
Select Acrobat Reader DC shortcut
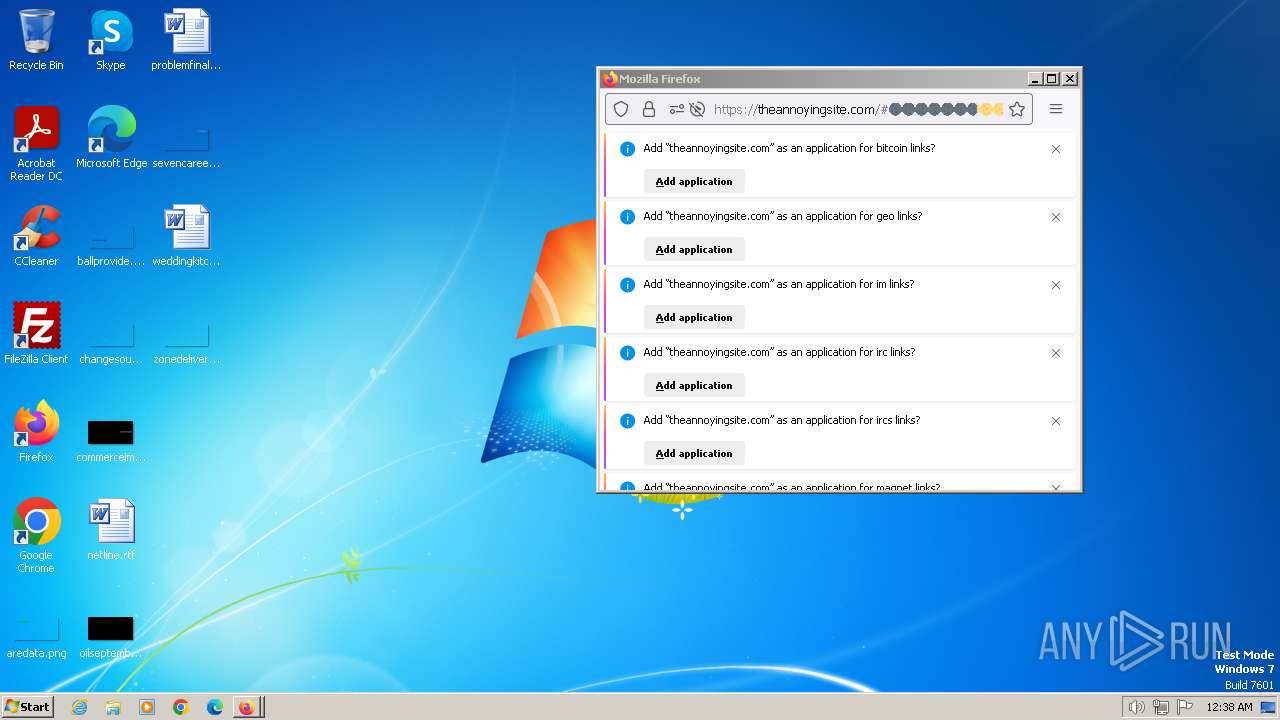[x=36, y=144]
